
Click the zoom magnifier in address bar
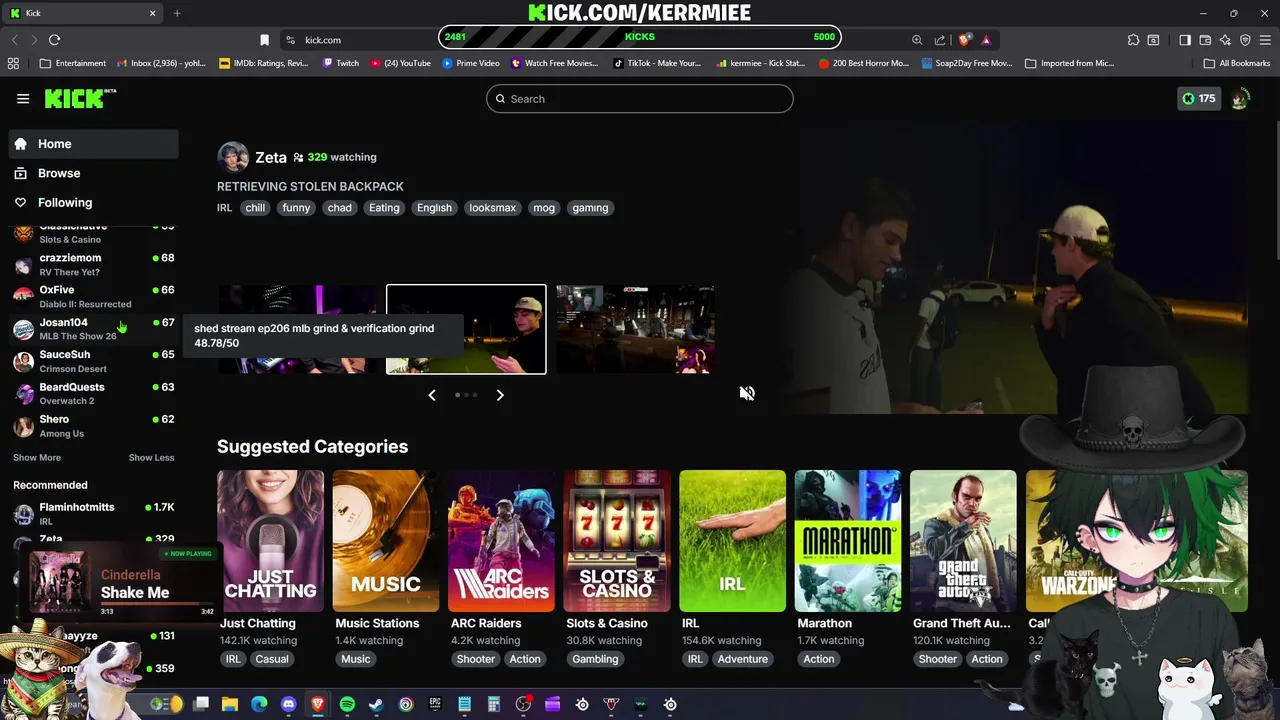pyautogui.click(x=917, y=40)
